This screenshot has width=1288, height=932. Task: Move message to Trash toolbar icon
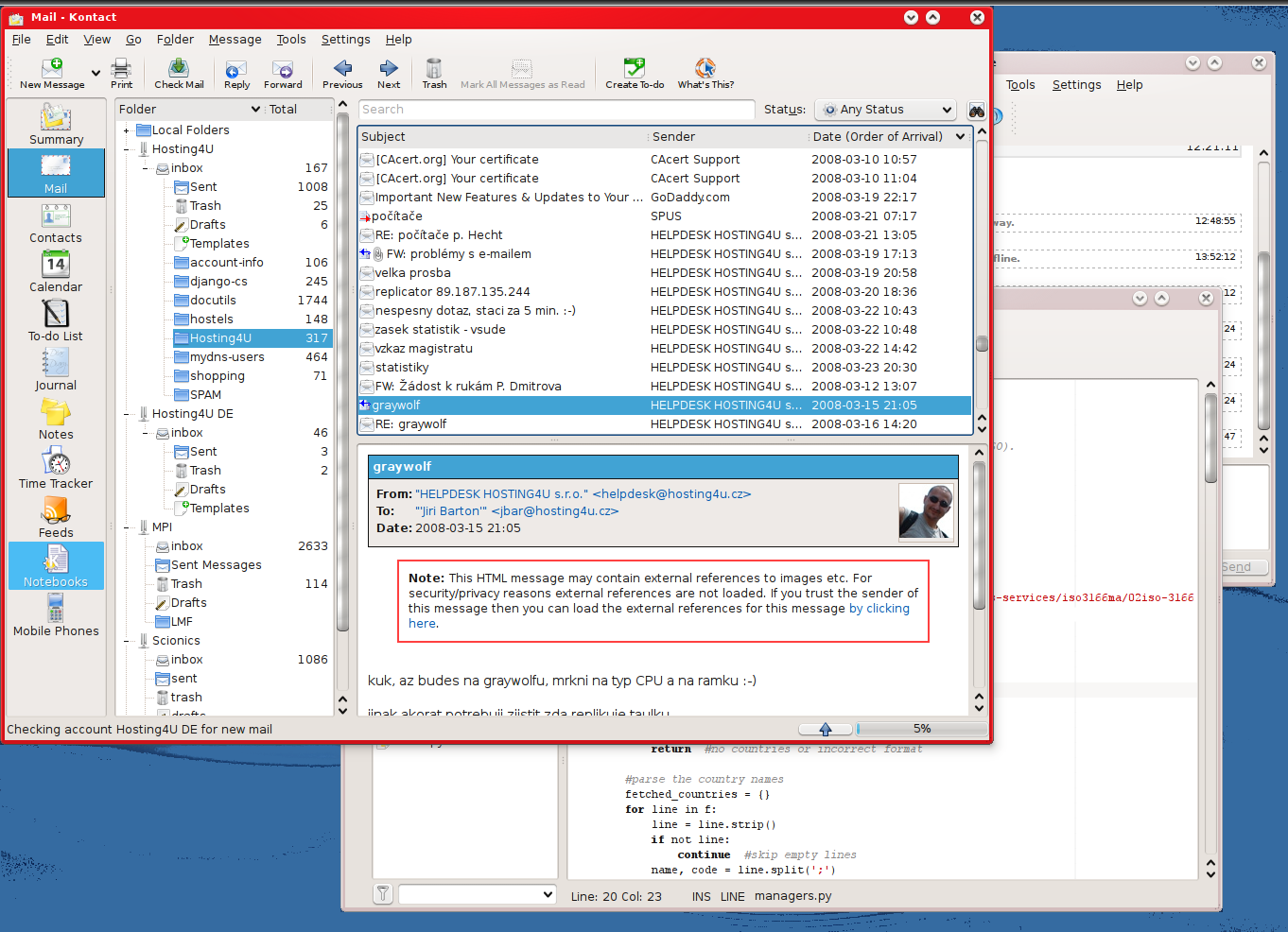434,68
